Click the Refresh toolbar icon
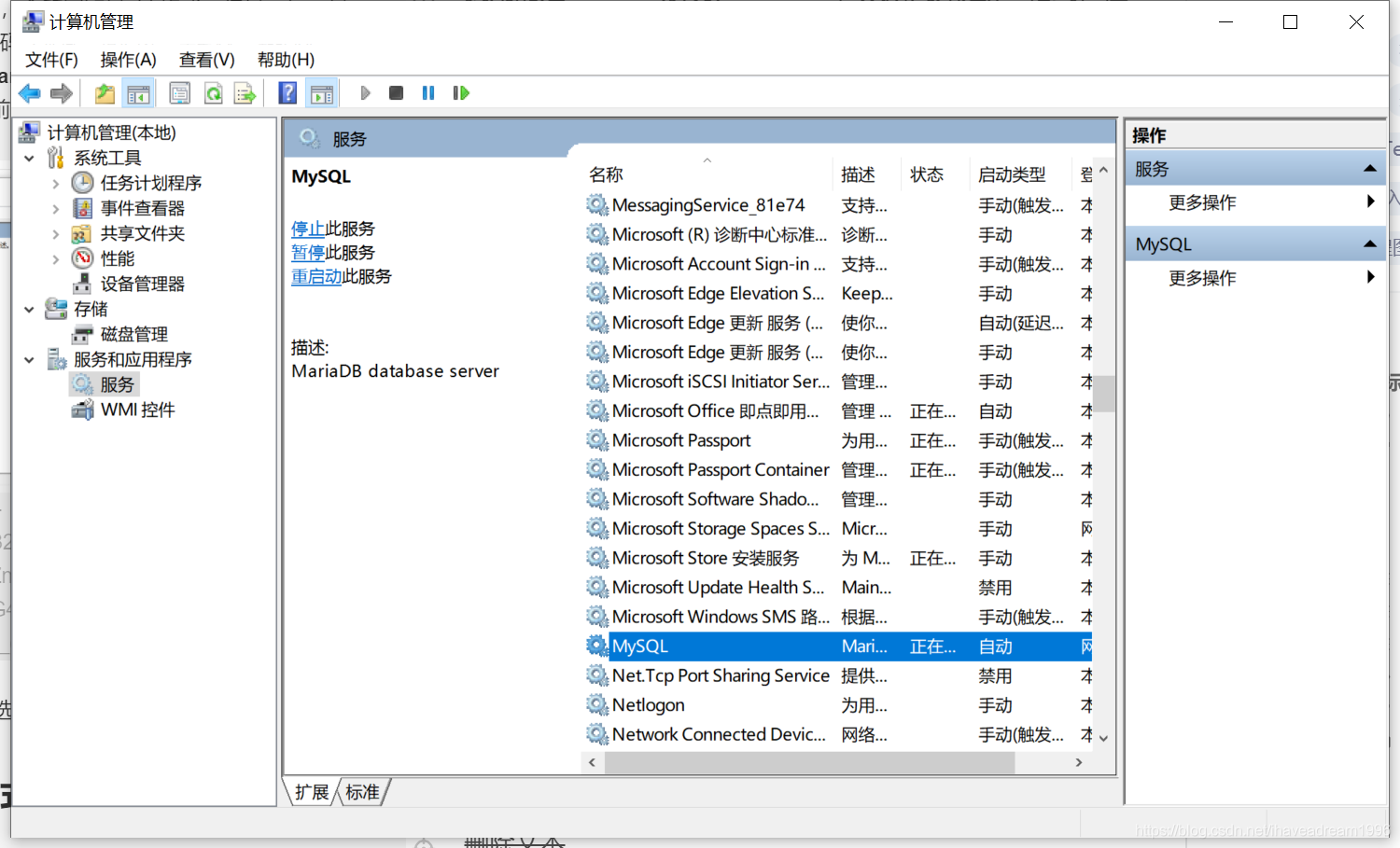Viewport: 1400px width, 848px height. click(x=214, y=93)
